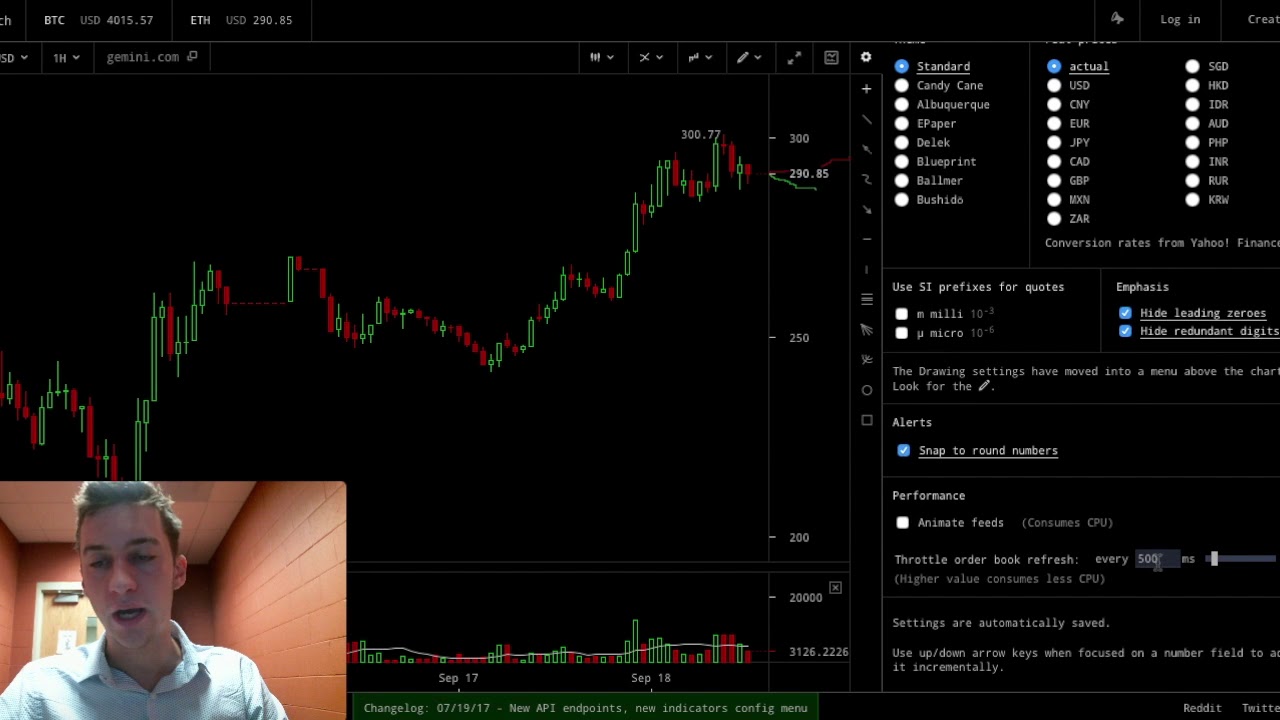Click the ETH USD 290.85 ticker

point(241,20)
